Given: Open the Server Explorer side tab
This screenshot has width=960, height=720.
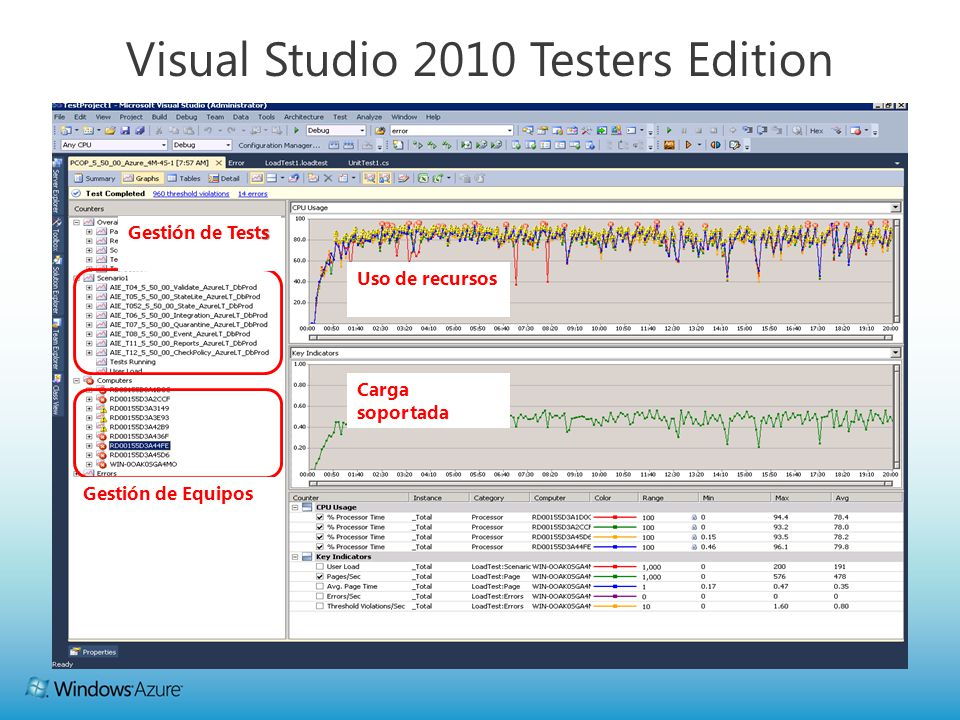Looking at the screenshot, I should click(x=56, y=187).
